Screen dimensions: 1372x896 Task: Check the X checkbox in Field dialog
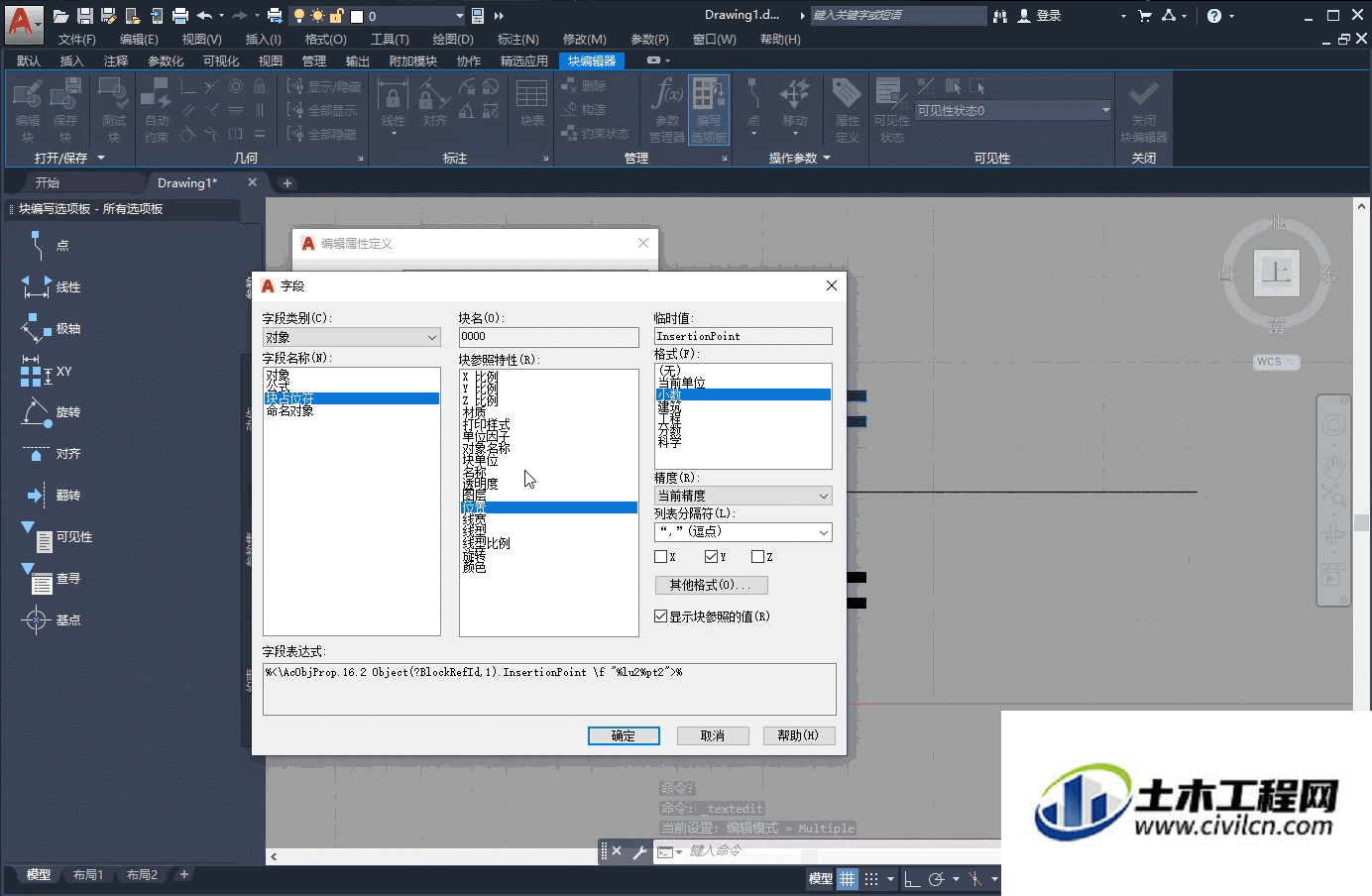click(661, 557)
